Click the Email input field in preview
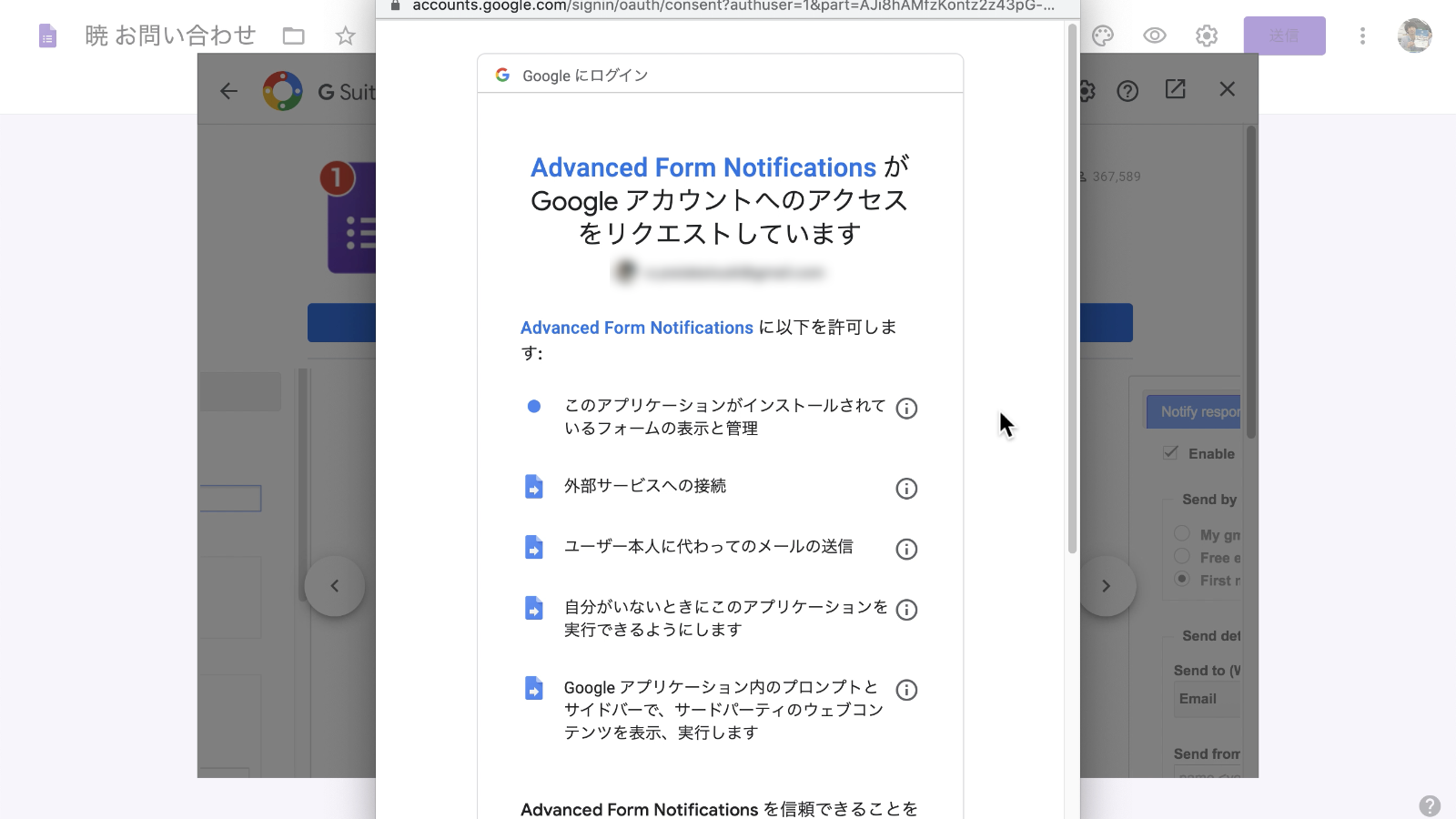Viewport: 1456px width, 819px height. (x=1208, y=699)
